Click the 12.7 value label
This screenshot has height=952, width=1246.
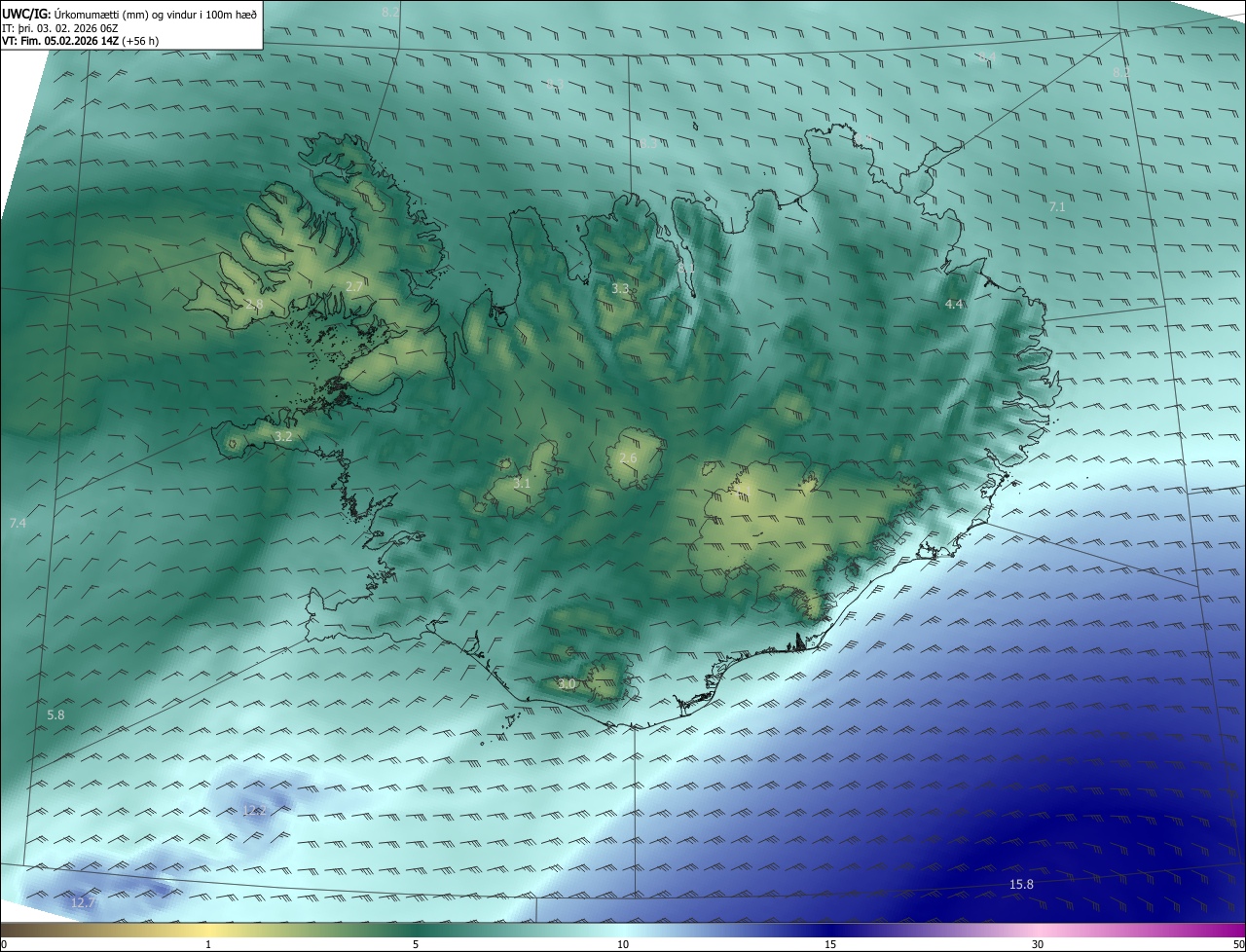[x=83, y=903]
